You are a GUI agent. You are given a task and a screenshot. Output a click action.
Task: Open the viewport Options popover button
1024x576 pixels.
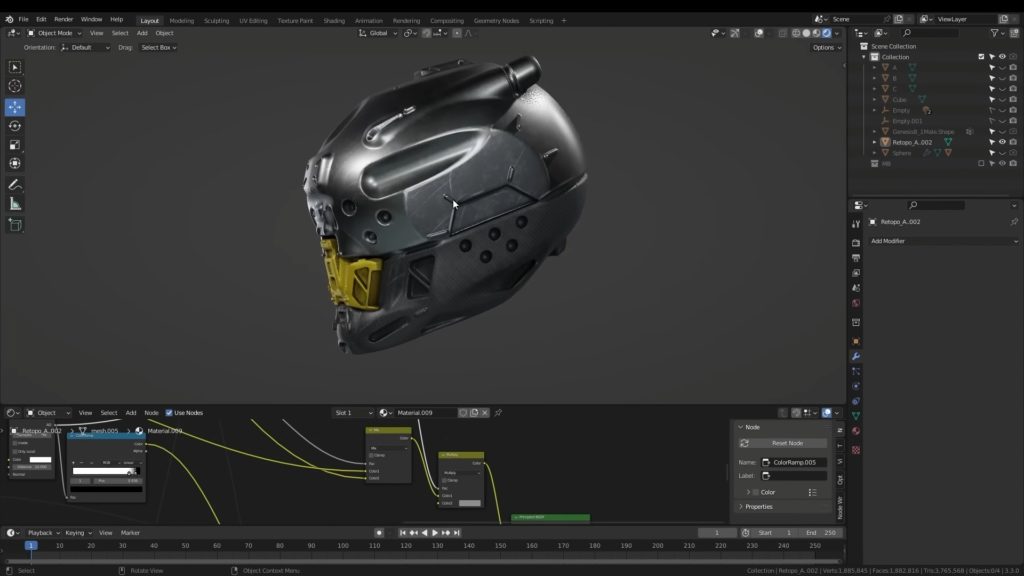click(825, 47)
